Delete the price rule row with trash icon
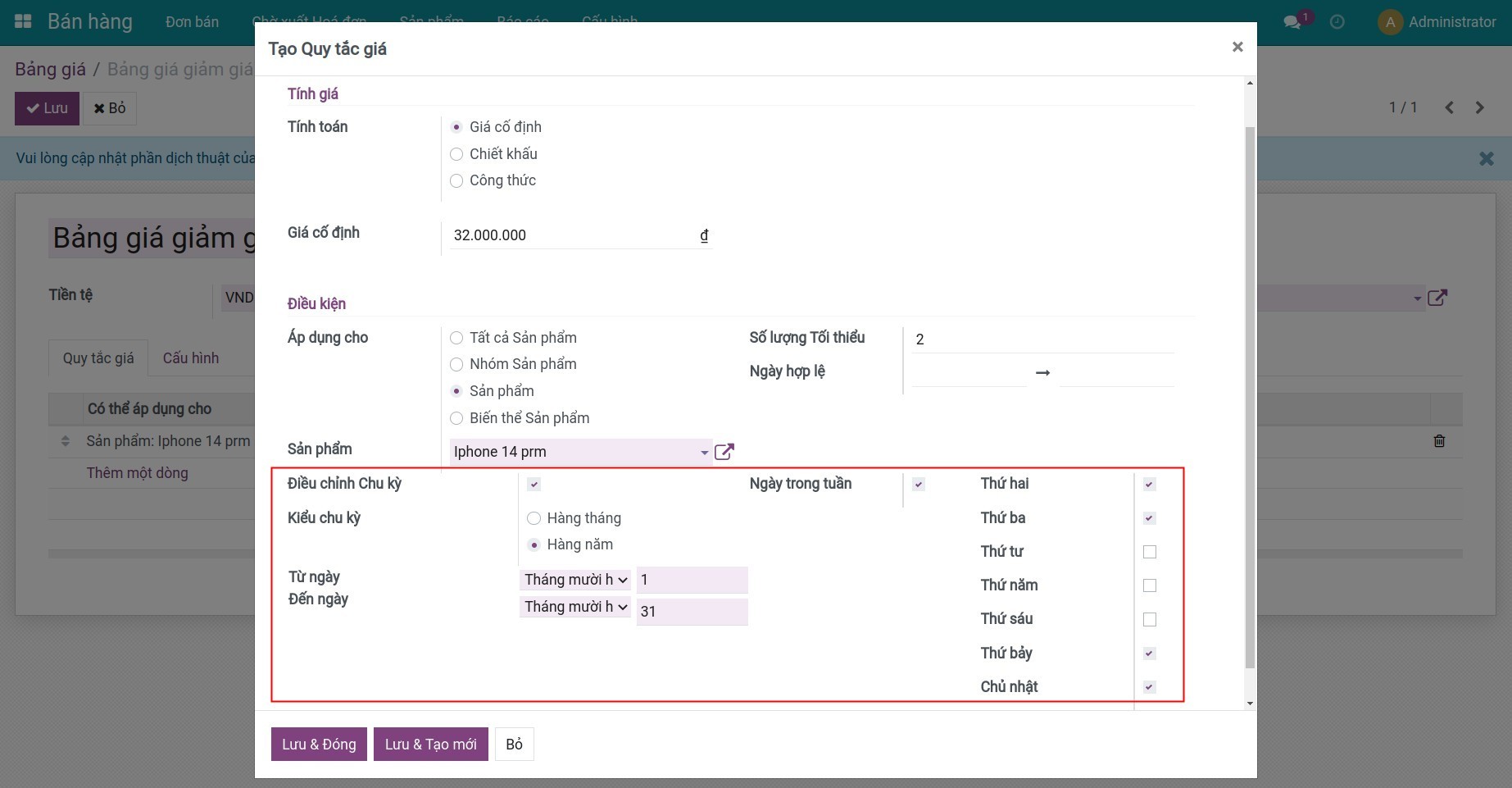 coord(1439,441)
